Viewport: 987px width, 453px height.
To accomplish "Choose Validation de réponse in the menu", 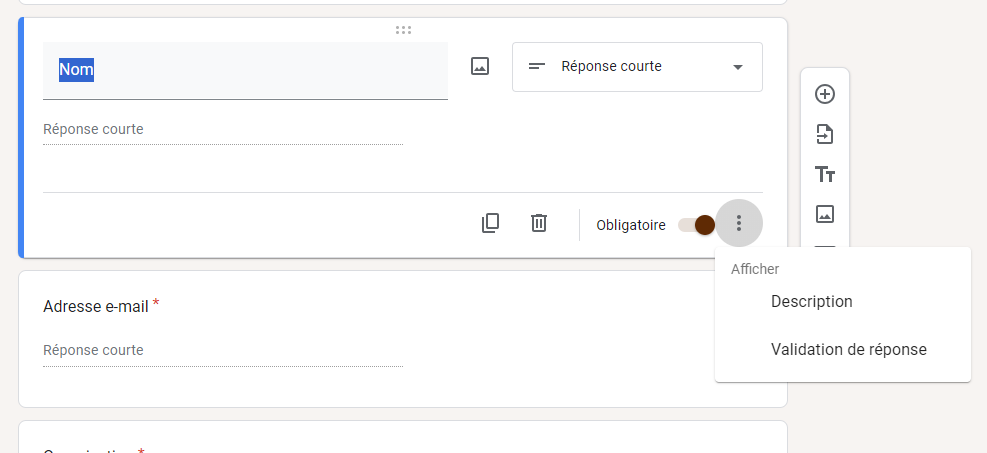I will (848, 350).
